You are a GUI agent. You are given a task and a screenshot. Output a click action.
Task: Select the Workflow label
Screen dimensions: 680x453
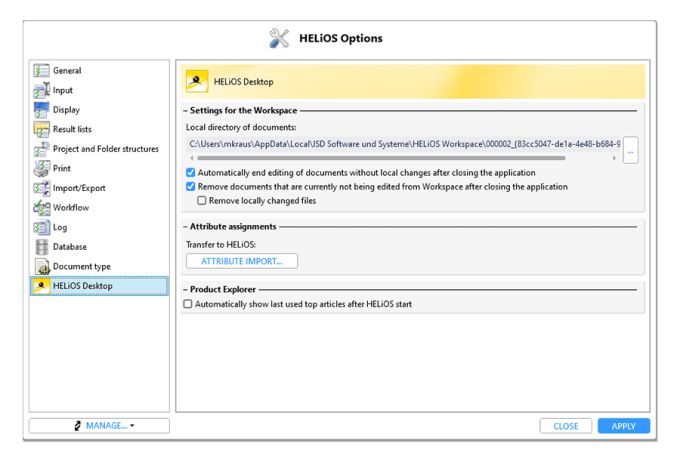point(71,207)
